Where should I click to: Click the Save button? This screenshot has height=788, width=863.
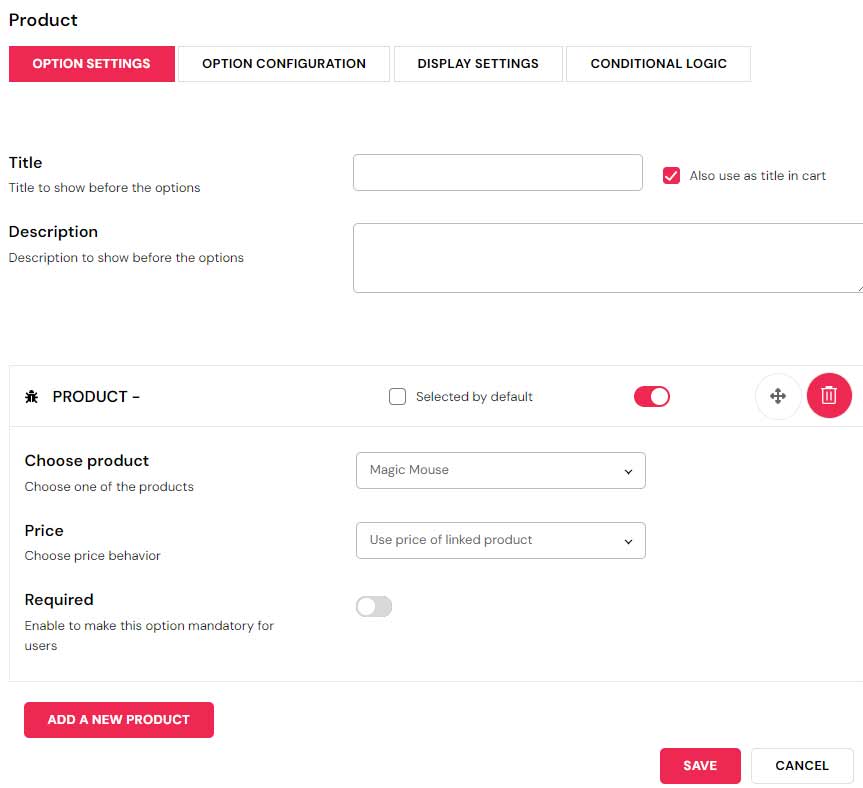click(700, 766)
